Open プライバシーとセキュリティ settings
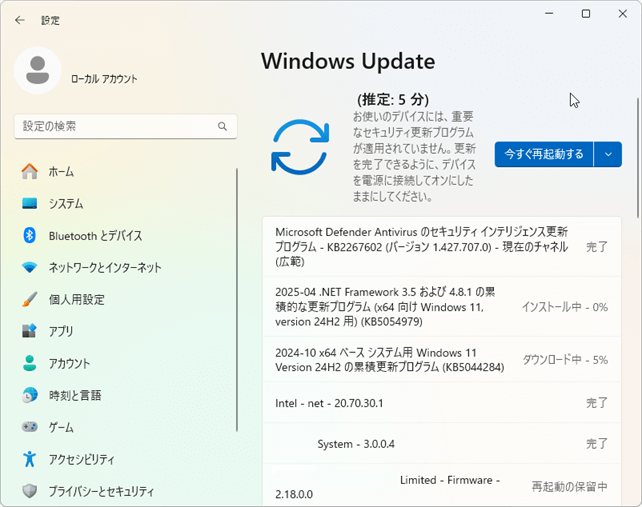 pos(101,491)
